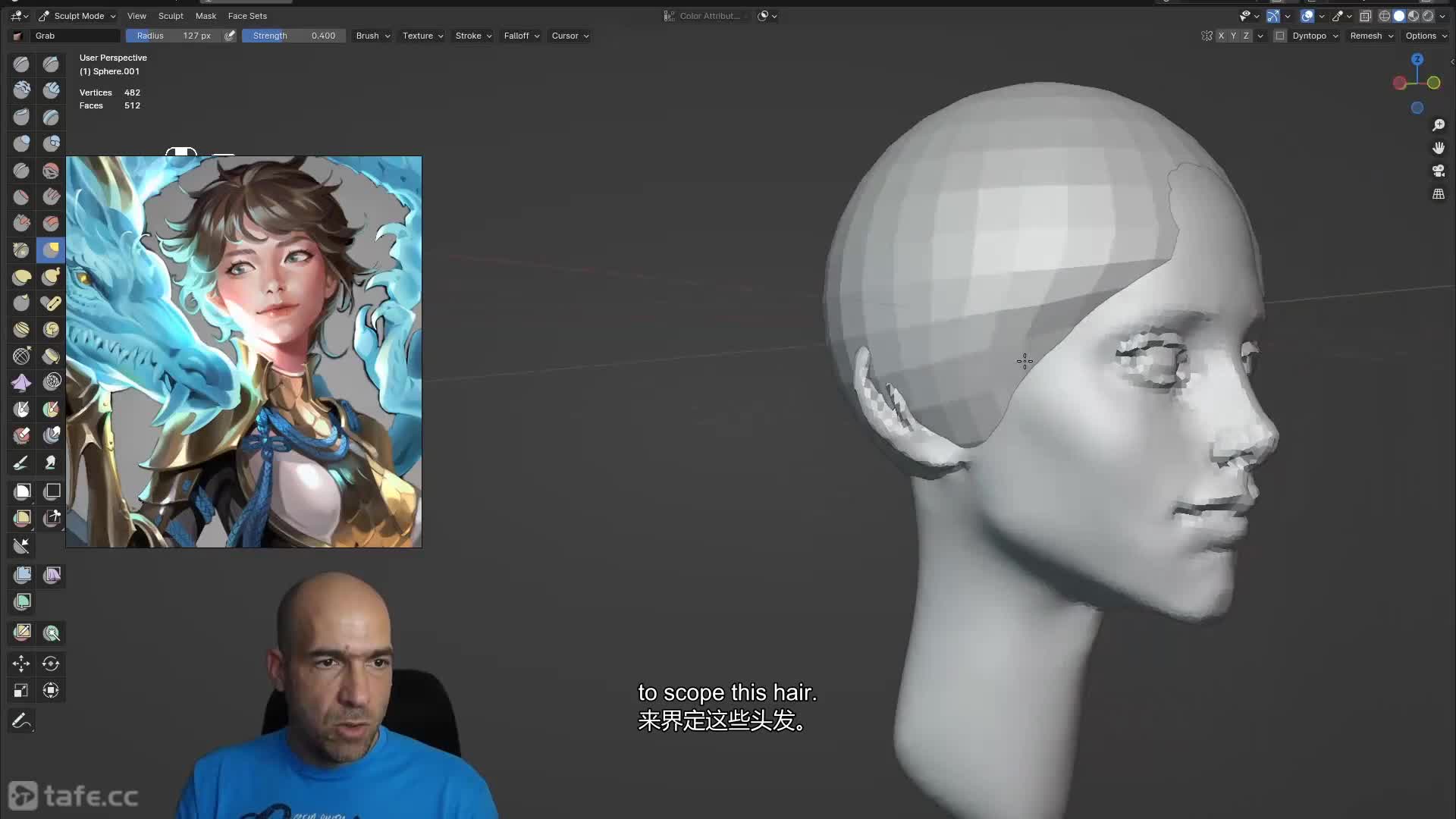Select the Crease brush tool
This screenshot has width=1456, height=819.
21,171
